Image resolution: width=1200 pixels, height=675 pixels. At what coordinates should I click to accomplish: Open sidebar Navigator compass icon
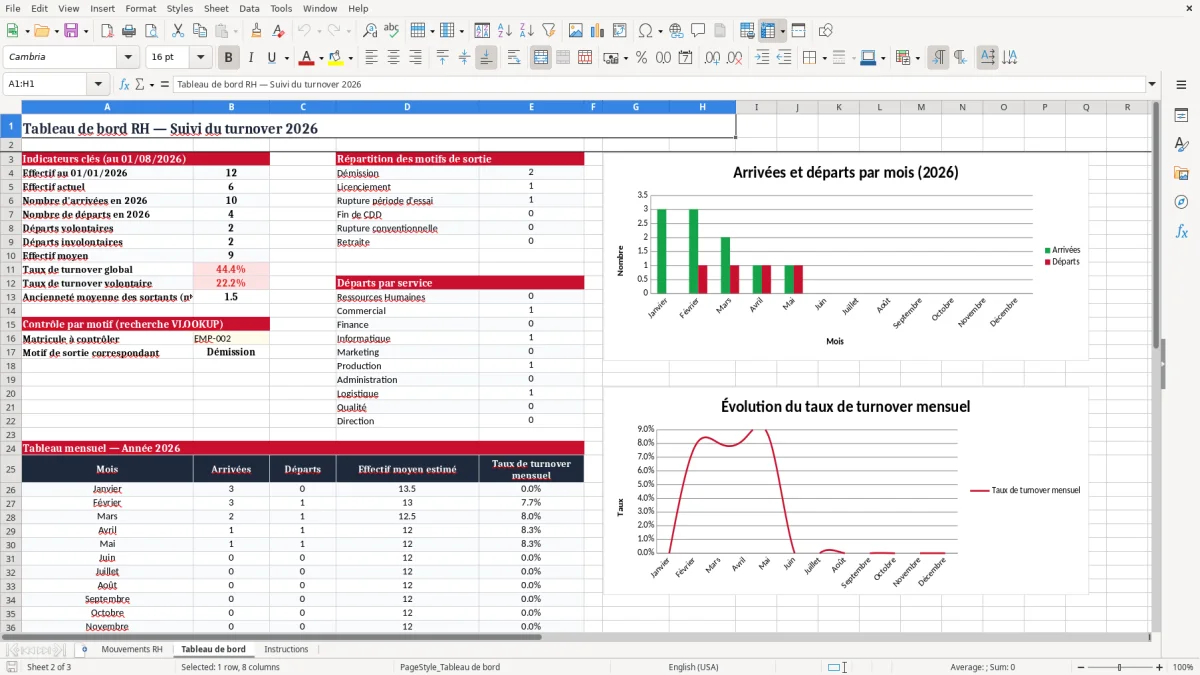click(1181, 203)
